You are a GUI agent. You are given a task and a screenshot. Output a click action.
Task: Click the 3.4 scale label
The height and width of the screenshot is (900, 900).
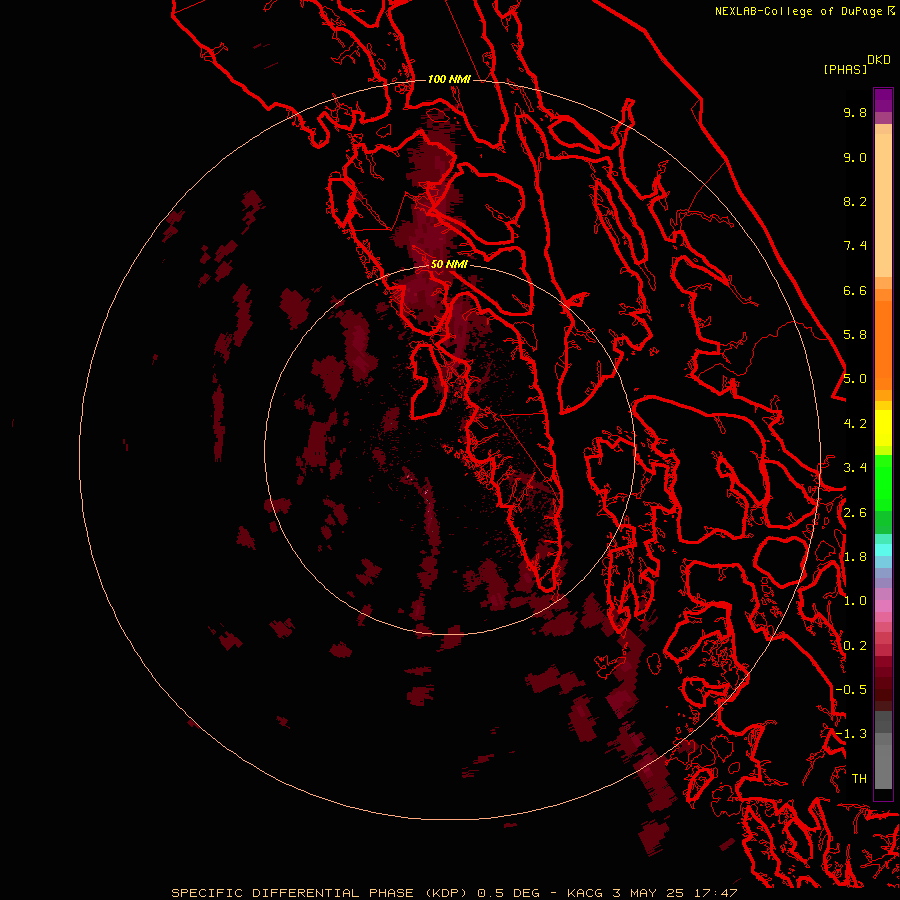(x=855, y=468)
